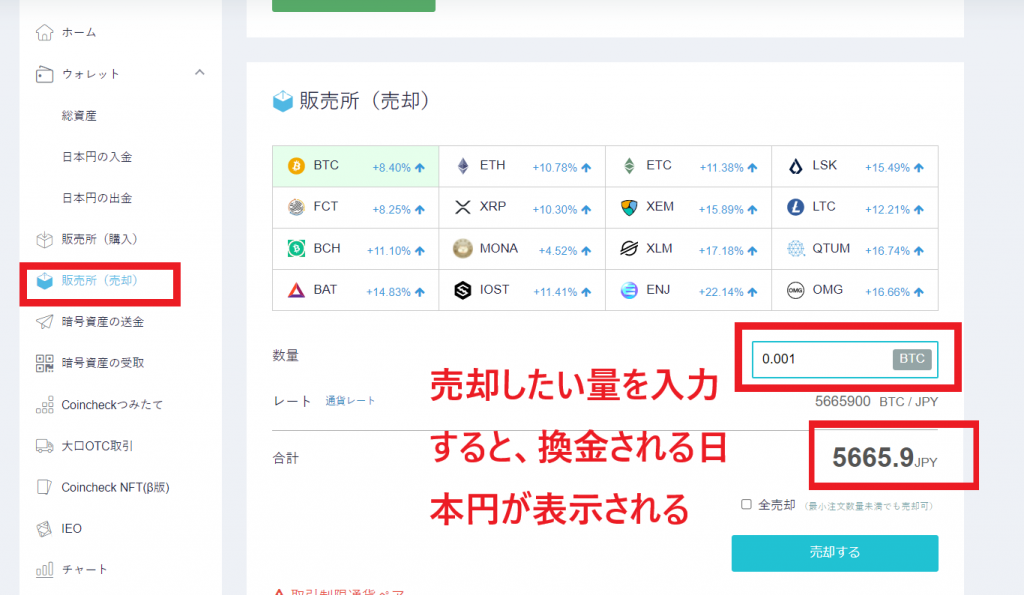The image size is (1024, 595).
Task: Click the 売却する button
Action: [835, 553]
